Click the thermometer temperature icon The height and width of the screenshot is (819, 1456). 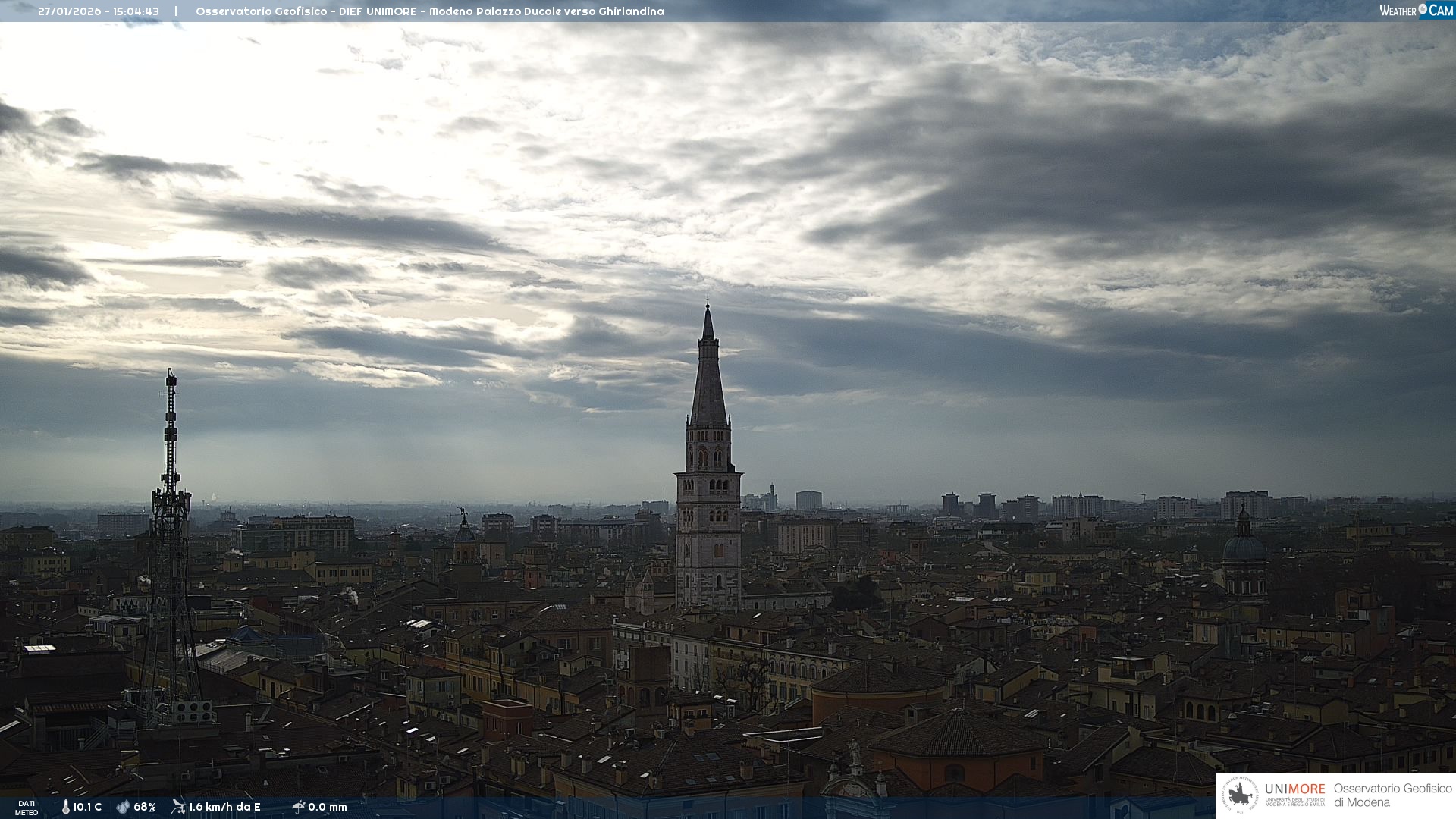click(x=66, y=807)
